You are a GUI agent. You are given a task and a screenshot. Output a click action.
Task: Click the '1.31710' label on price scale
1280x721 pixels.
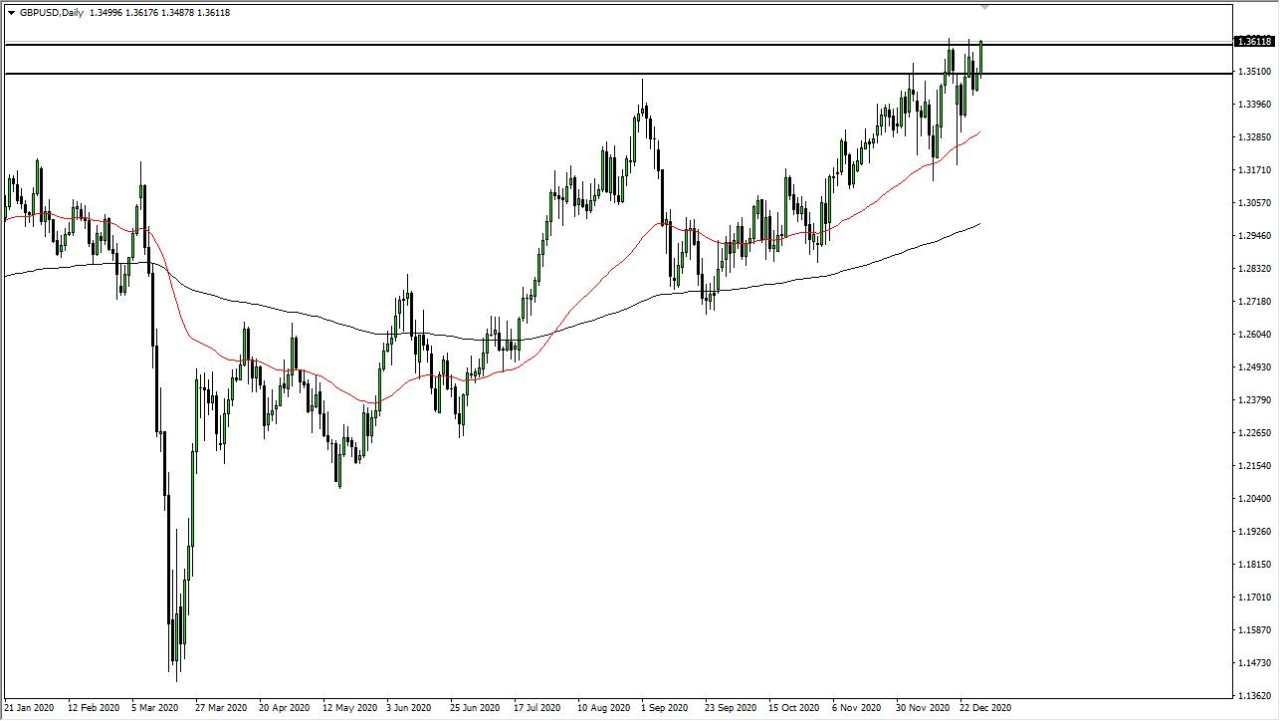point(1255,171)
